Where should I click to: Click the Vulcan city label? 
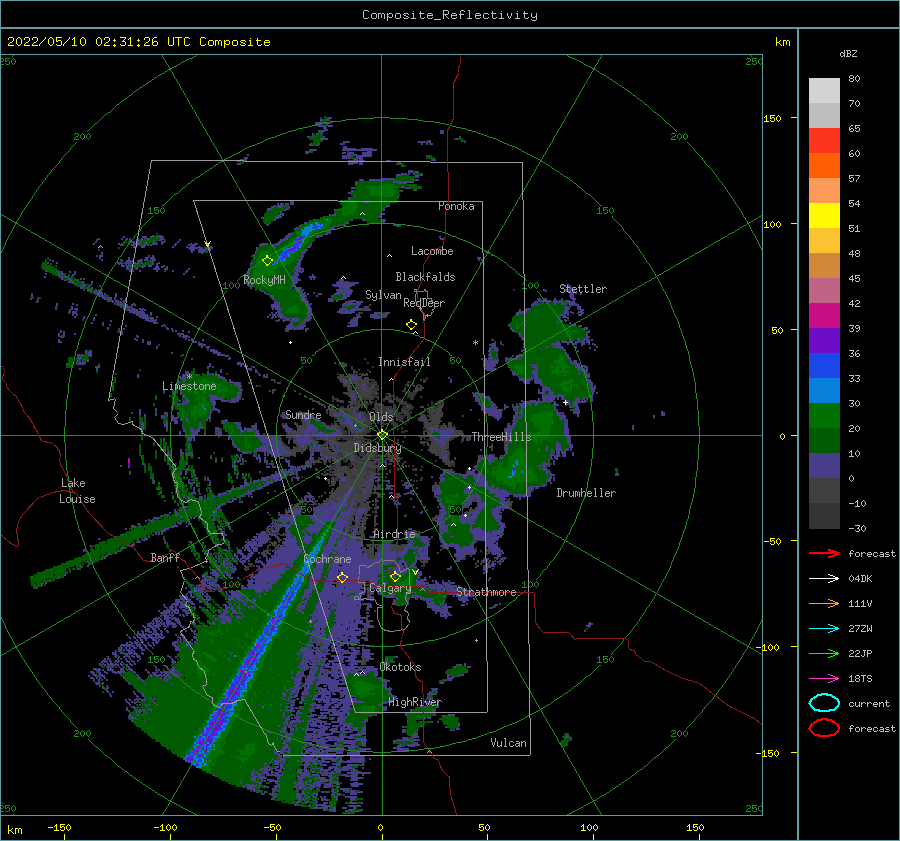[508, 743]
